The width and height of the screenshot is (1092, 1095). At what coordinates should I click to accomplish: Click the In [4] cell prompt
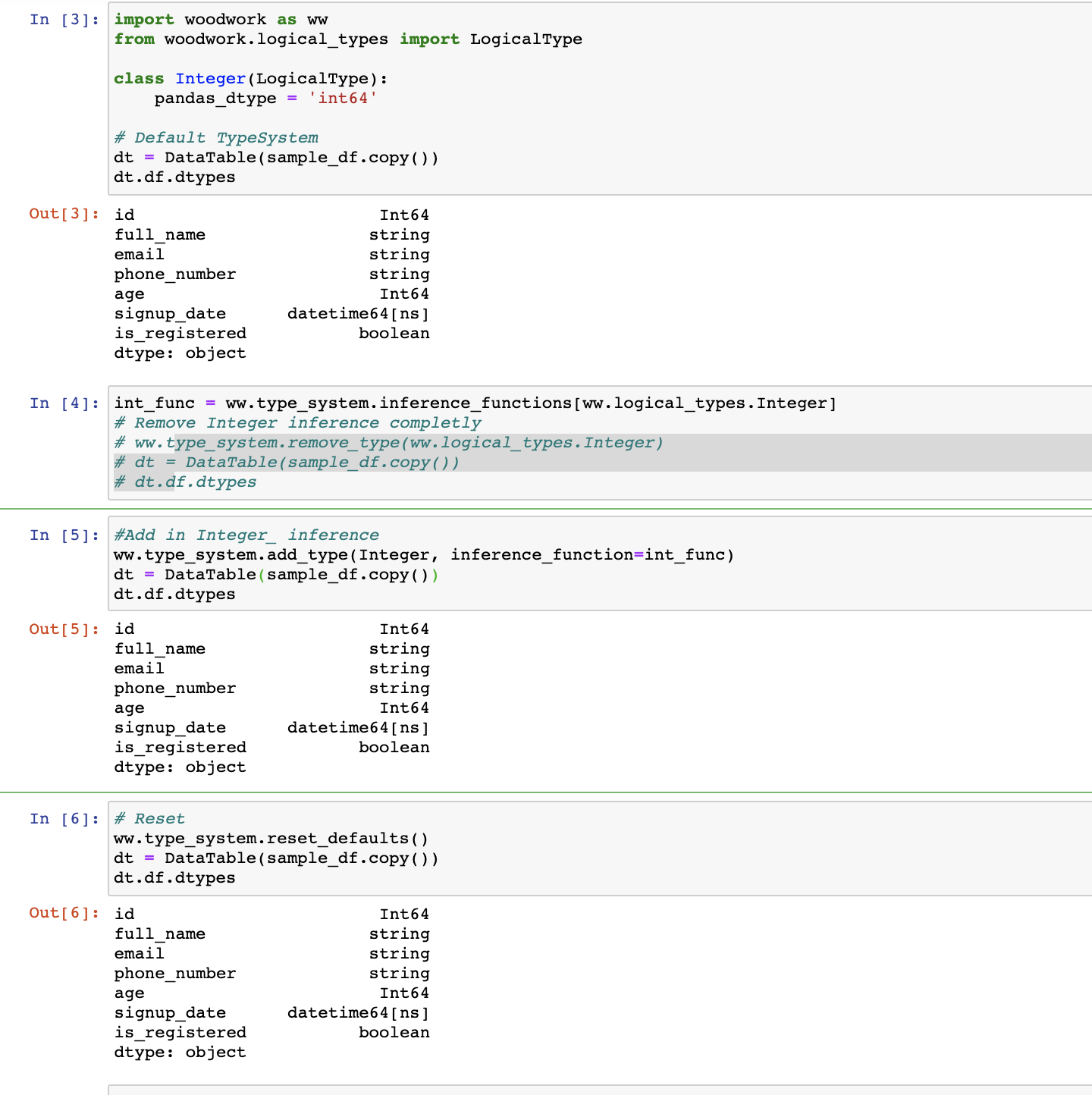tap(64, 403)
